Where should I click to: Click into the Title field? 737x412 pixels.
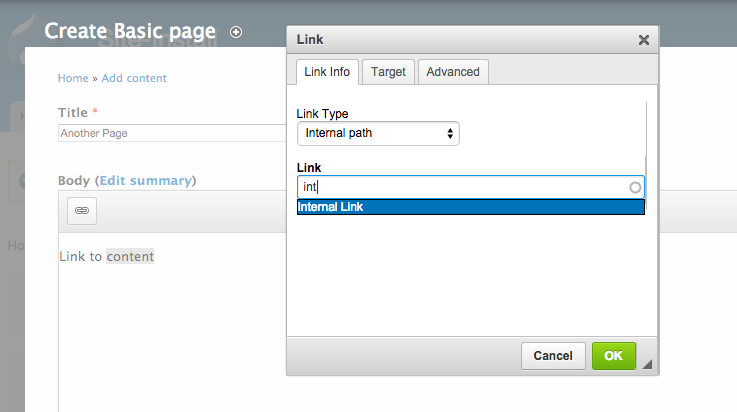click(170, 133)
